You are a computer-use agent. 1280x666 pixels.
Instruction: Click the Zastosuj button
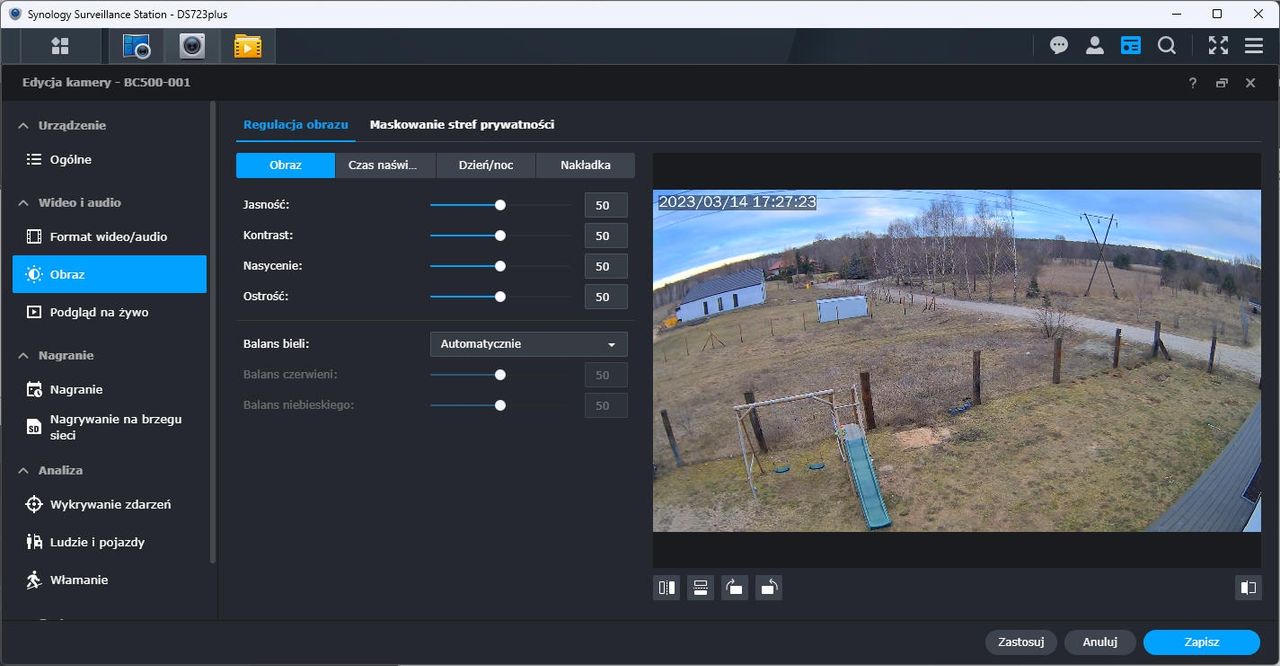pos(1021,642)
